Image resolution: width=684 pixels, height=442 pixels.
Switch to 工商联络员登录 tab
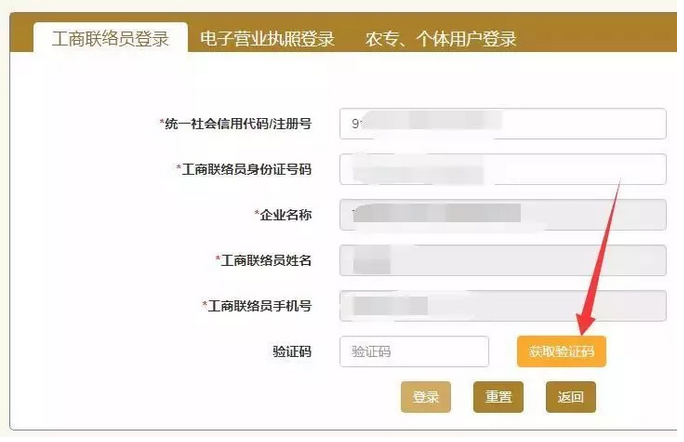click(x=110, y=38)
